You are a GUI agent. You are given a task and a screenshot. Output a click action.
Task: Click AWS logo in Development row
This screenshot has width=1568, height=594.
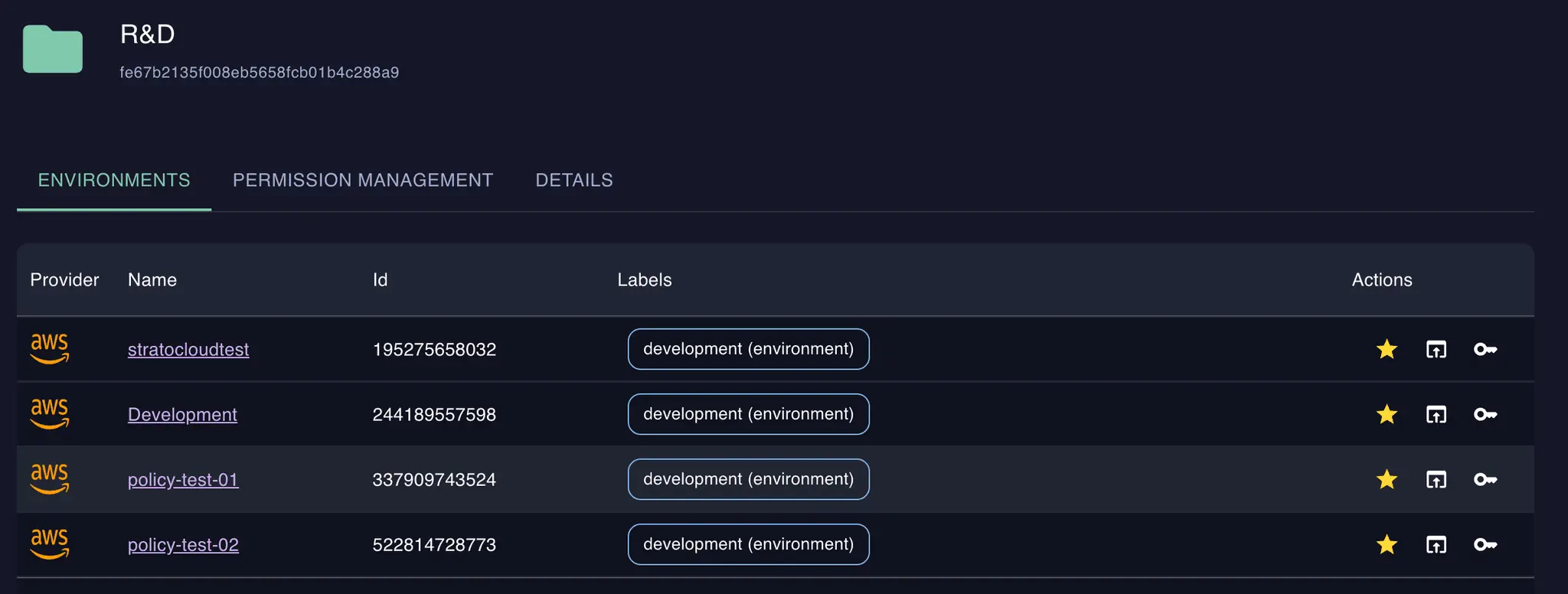(50, 413)
